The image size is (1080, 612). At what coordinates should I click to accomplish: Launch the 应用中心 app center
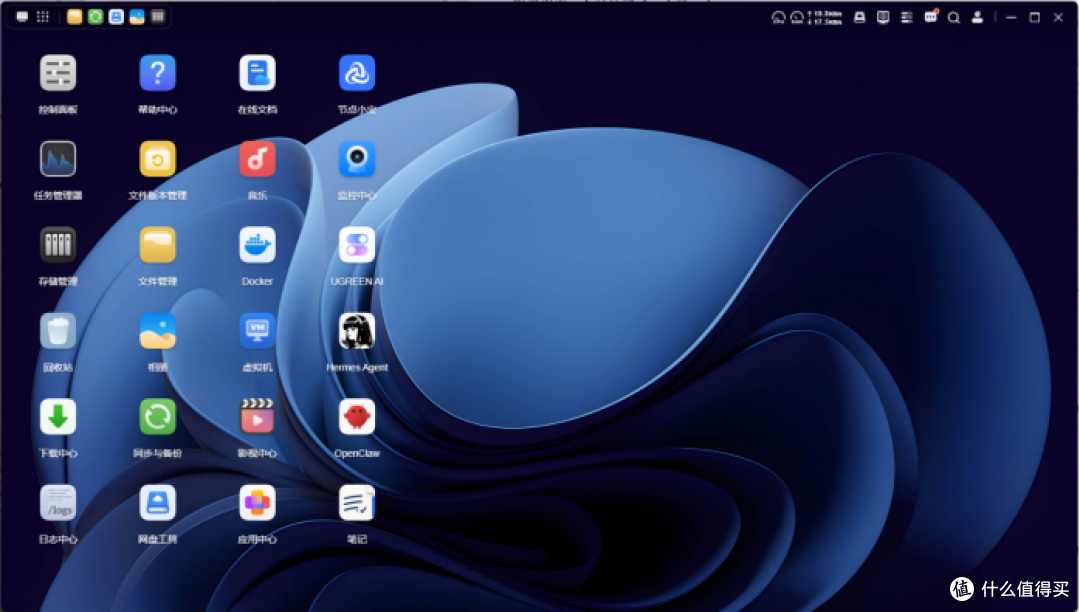(x=258, y=503)
